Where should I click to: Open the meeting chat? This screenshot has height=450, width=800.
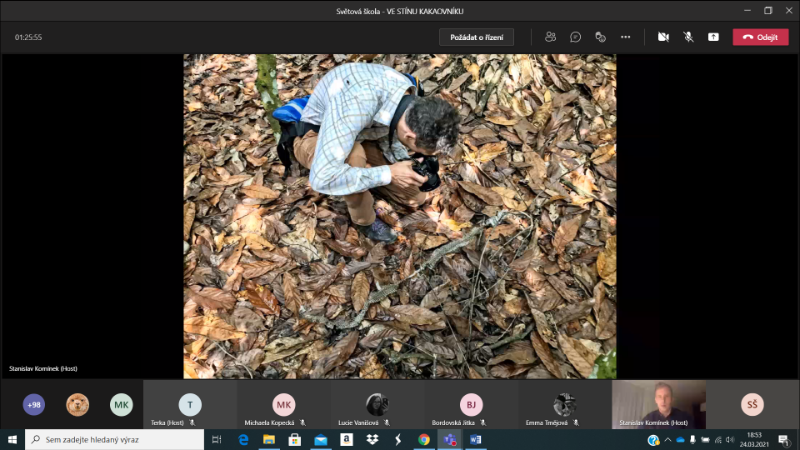[x=575, y=37]
